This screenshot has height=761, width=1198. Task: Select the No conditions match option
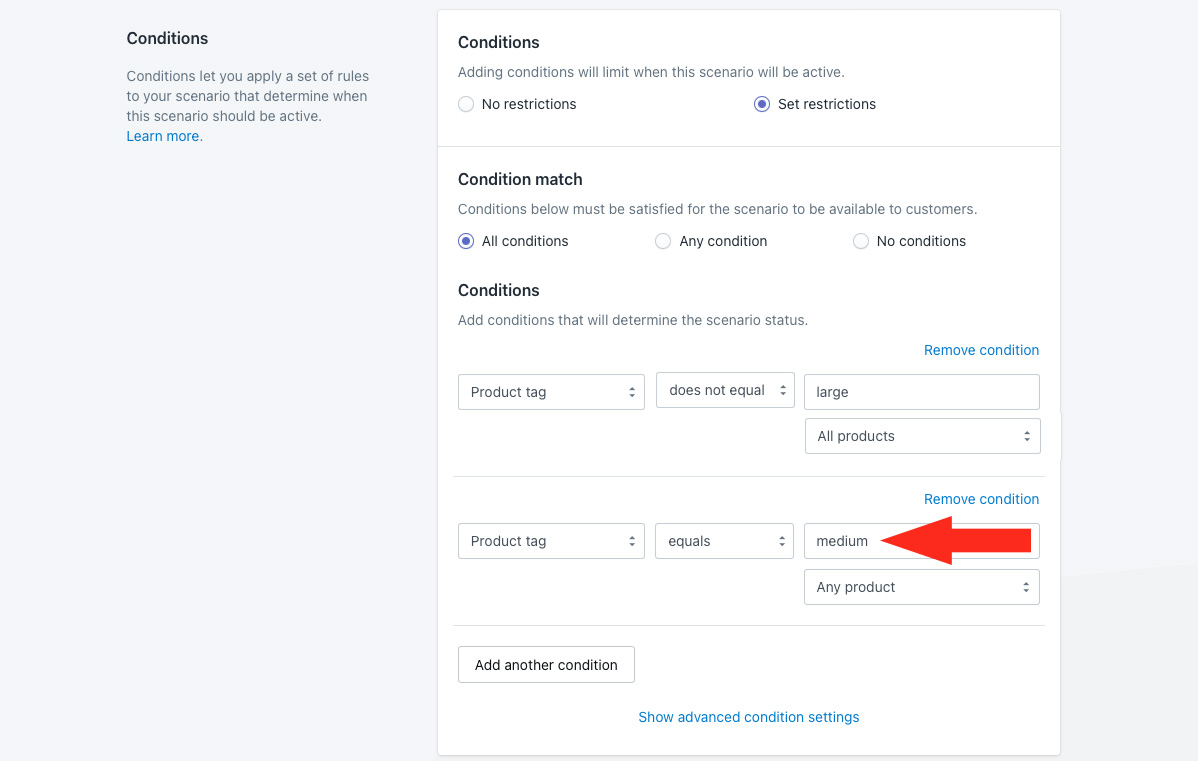pyautogui.click(x=861, y=241)
